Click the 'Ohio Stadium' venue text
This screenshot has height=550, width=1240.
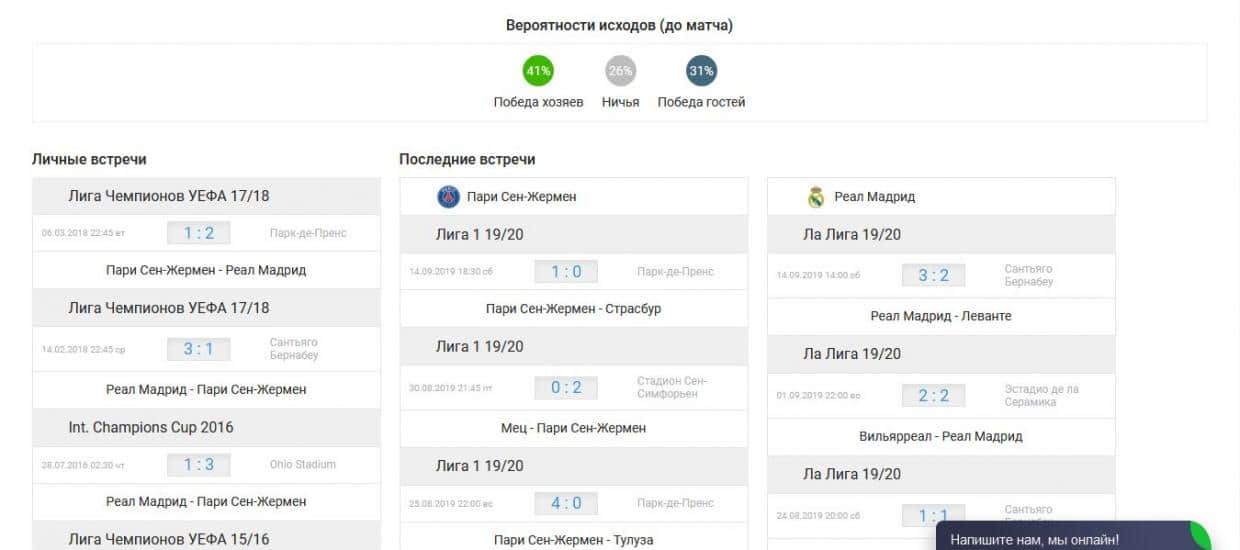click(x=303, y=464)
